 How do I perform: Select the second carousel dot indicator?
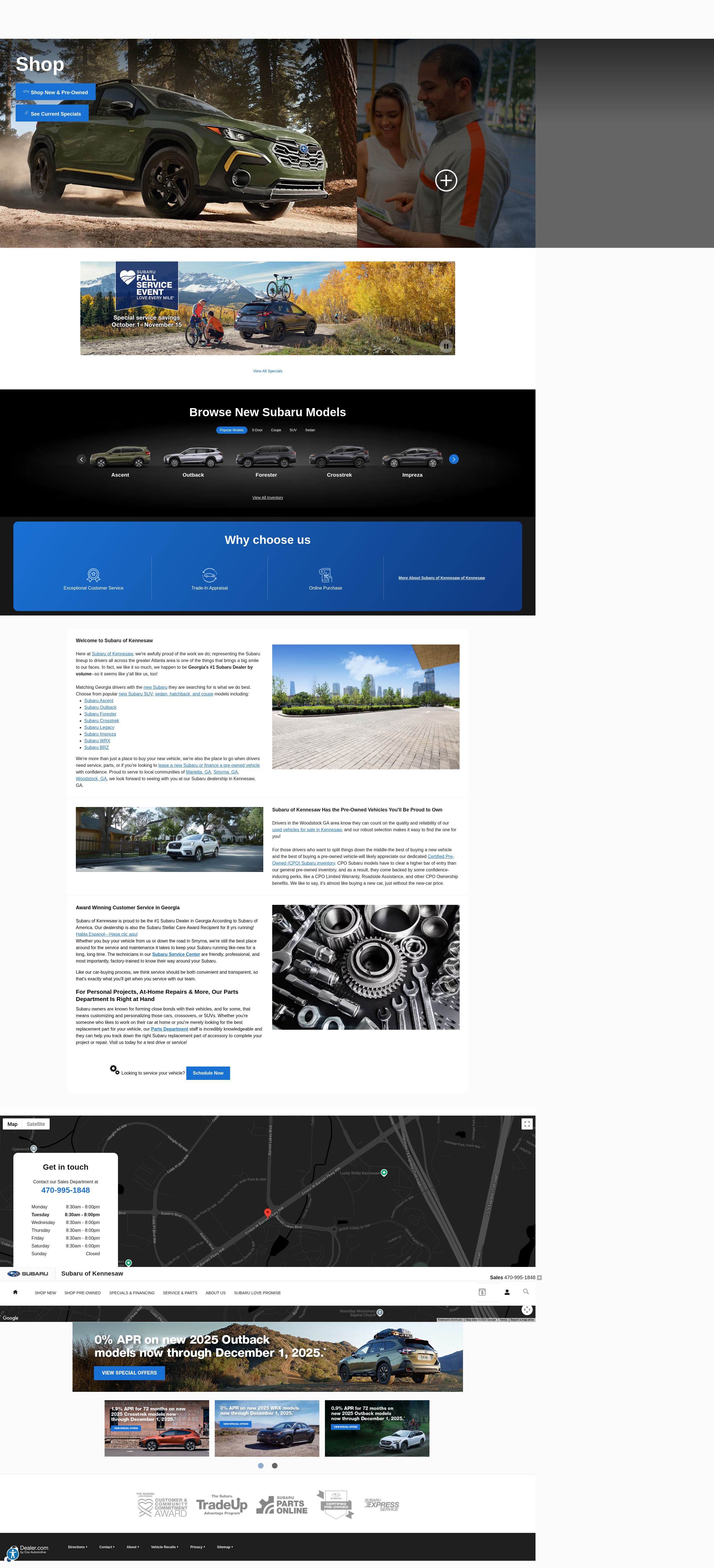(275, 1466)
